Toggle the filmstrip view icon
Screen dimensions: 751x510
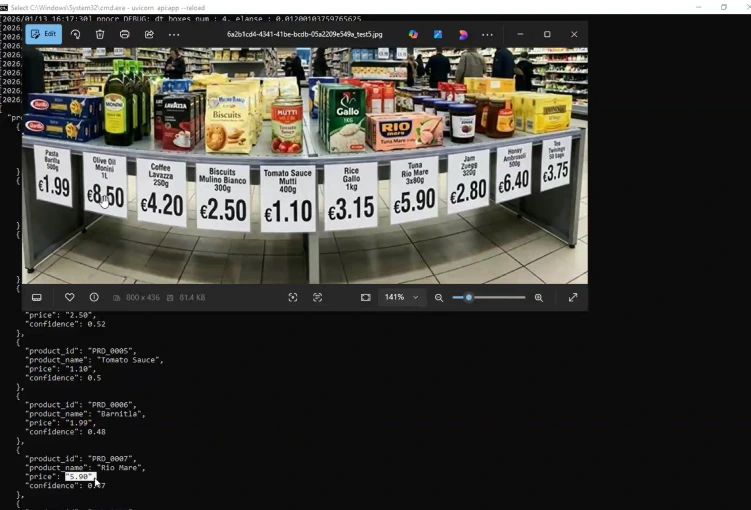click(37, 297)
